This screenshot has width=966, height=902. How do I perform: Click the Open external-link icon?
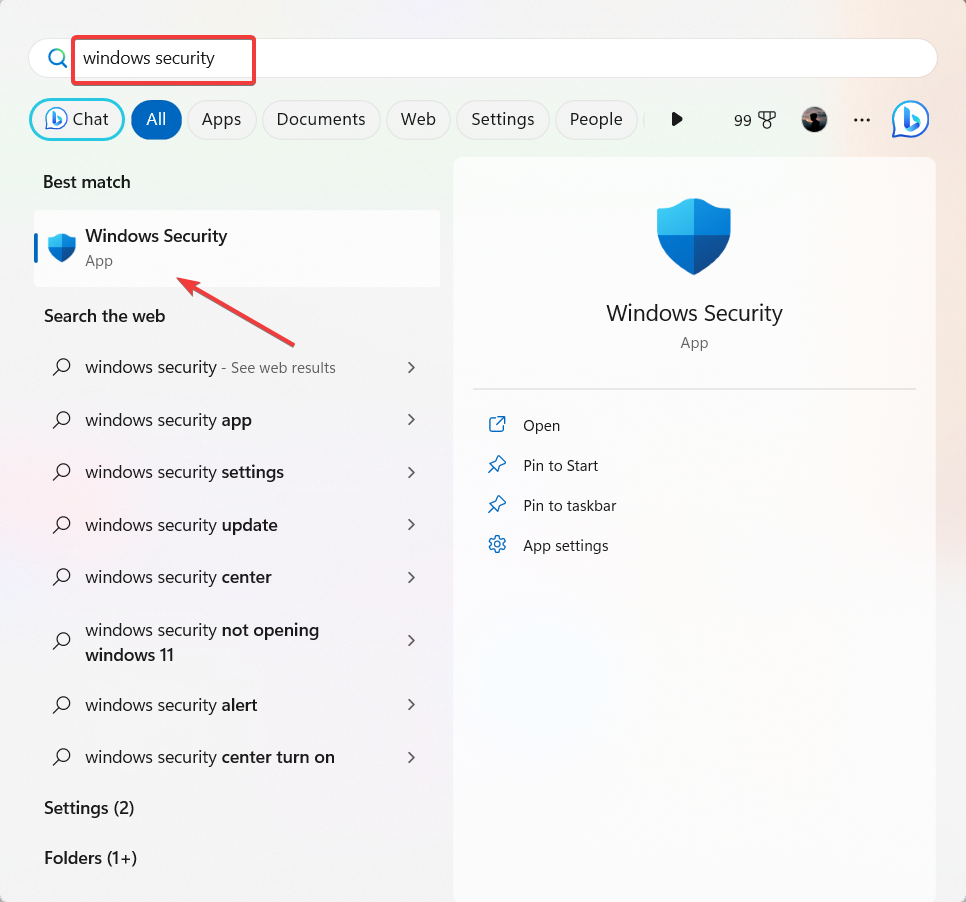click(497, 425)
